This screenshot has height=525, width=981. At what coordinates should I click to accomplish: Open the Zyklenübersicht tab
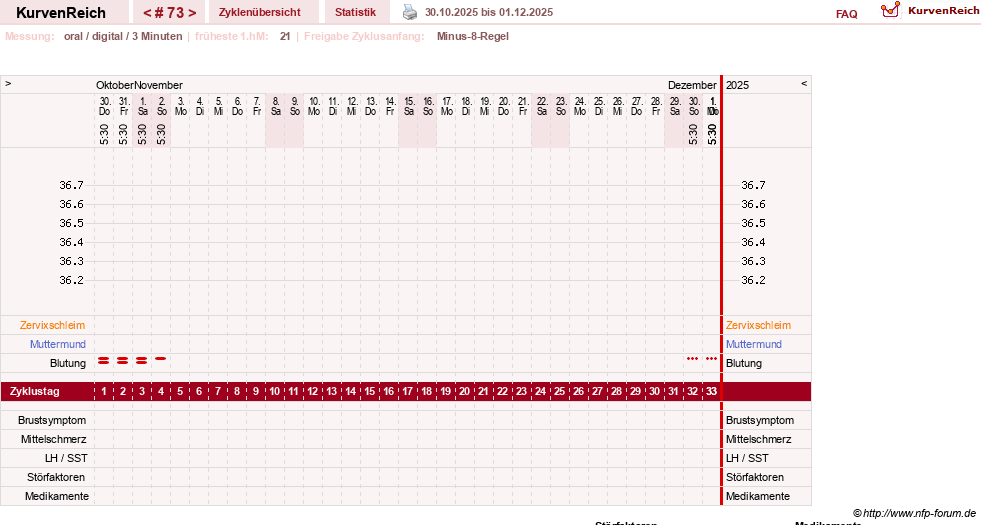(260, 13)
